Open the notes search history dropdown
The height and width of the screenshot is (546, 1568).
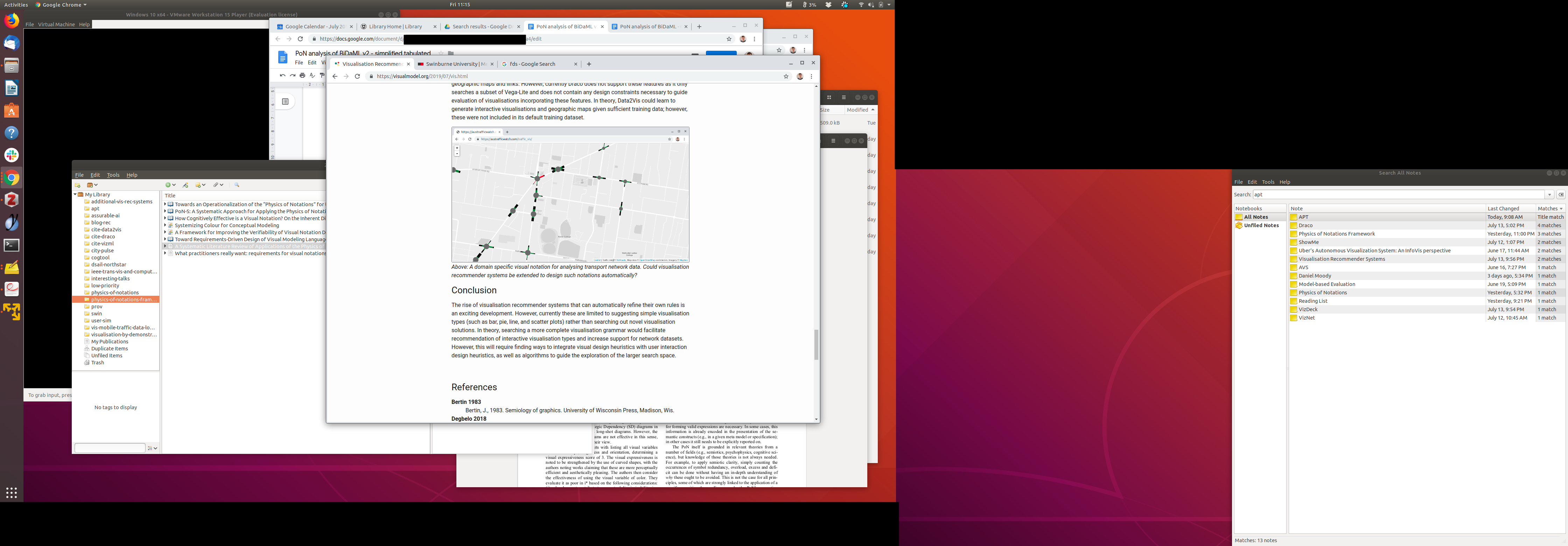pos(1549,195)
